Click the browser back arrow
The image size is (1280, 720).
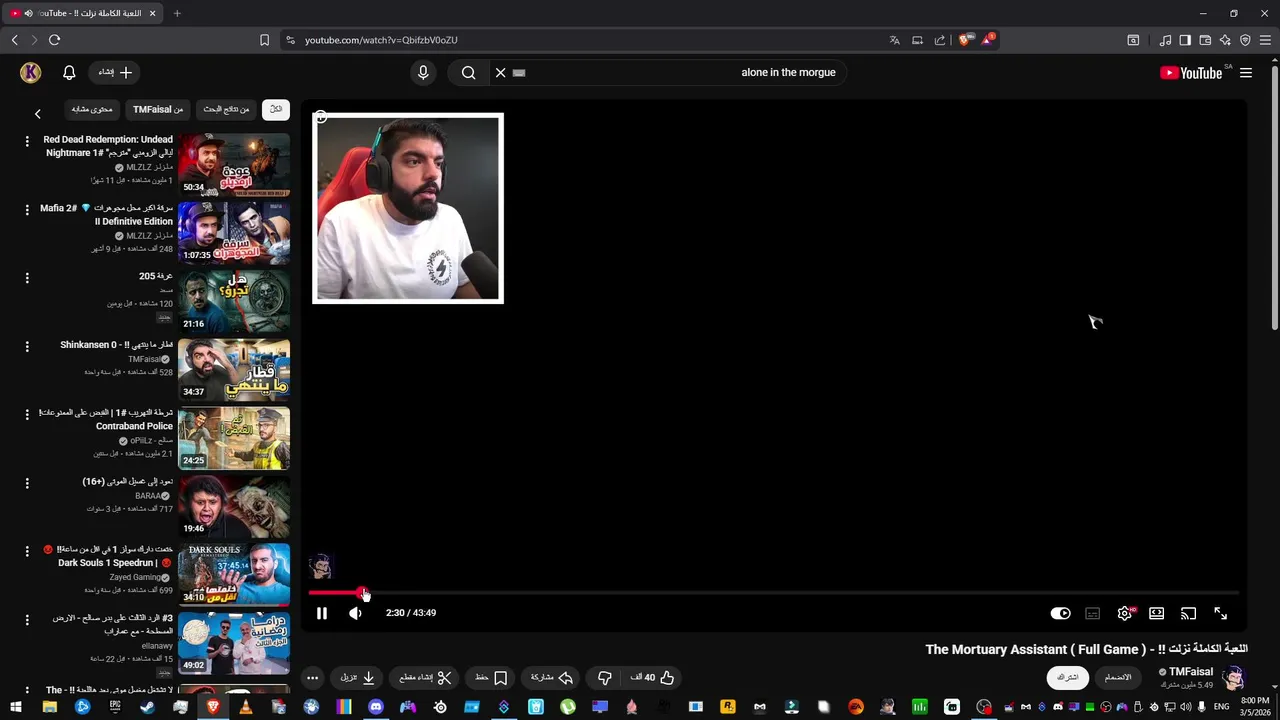coord(14,40)
